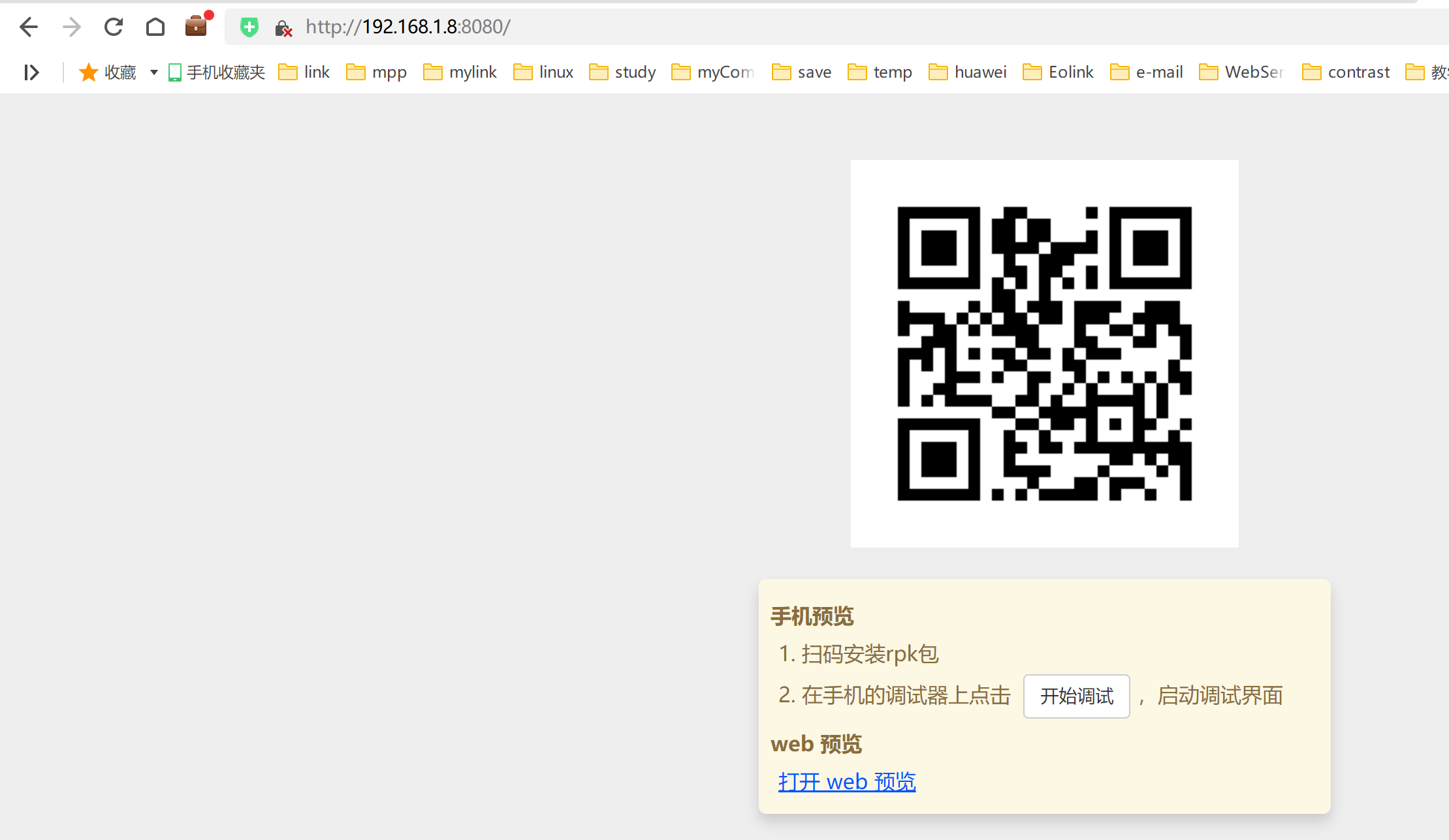Open the Eolink bookmark folder
1449x840 pixels.
point(1059,72)
